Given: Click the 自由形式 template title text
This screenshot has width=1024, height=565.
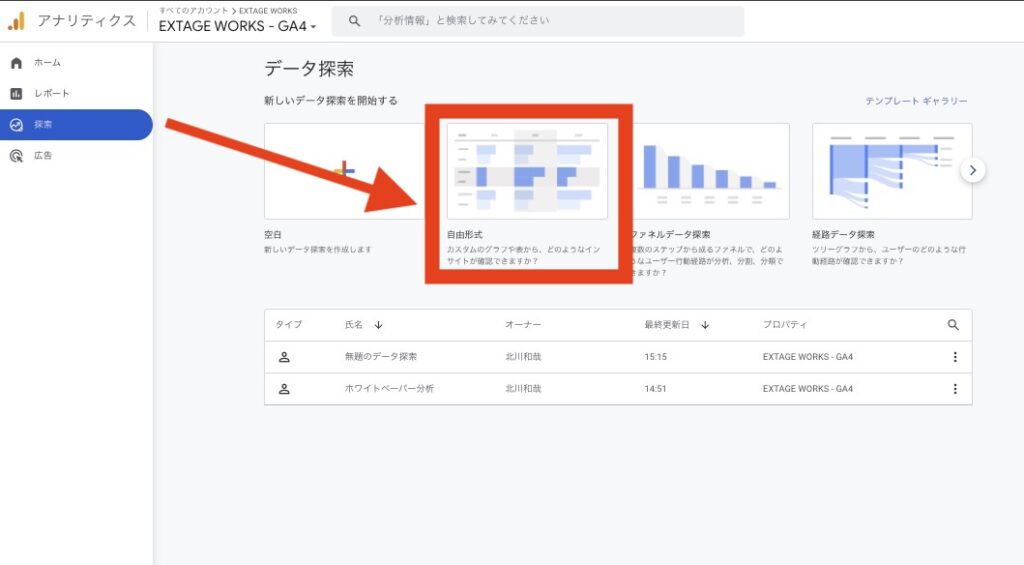Looking at the screenshot, I should (465, 234).
